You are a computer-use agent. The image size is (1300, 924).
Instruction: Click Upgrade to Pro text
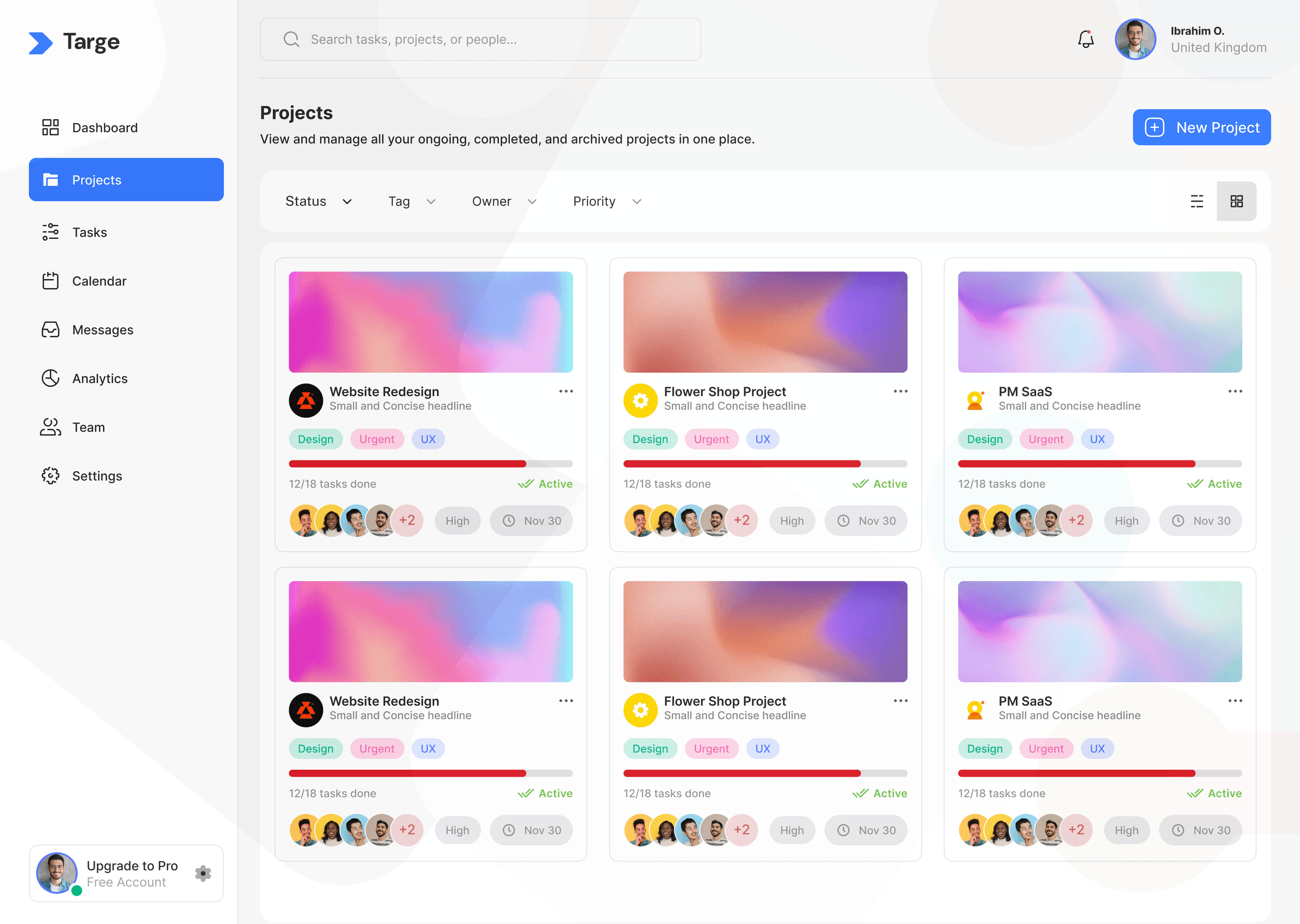(x=132, y=866)
